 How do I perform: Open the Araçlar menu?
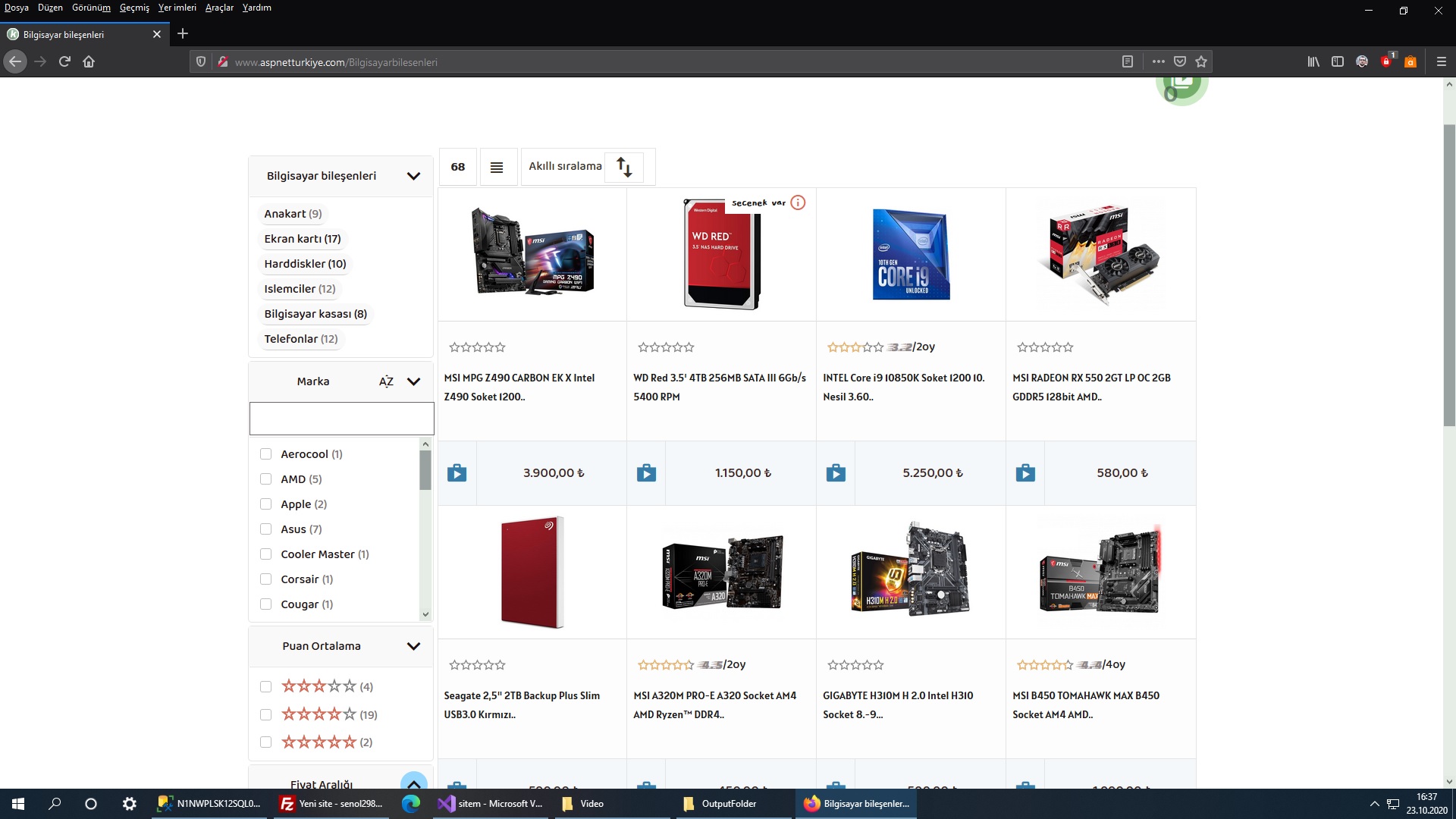[219, 8]
